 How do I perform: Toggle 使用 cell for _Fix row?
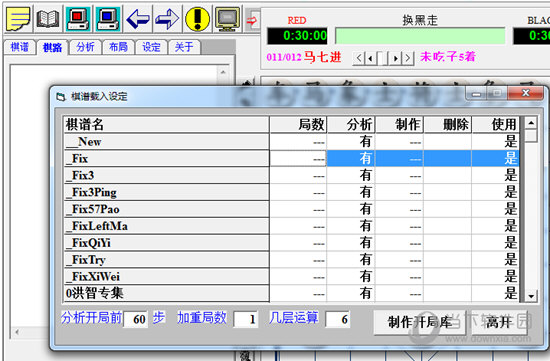coord(496,159)
